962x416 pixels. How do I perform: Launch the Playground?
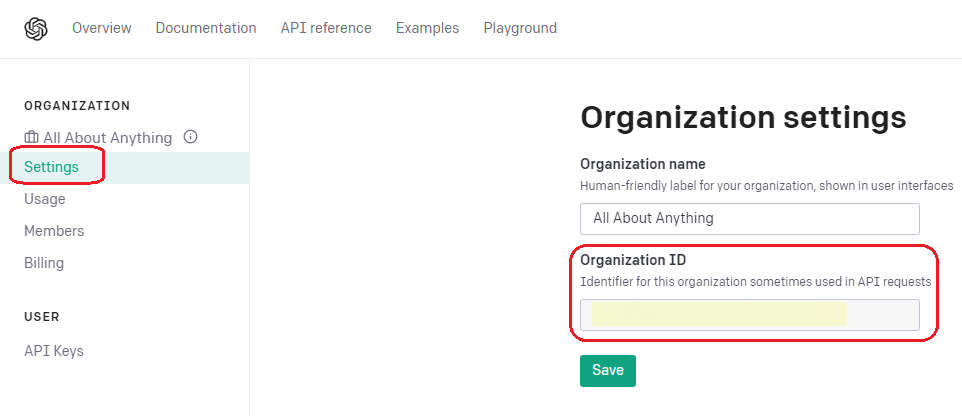tap(520, 28)
